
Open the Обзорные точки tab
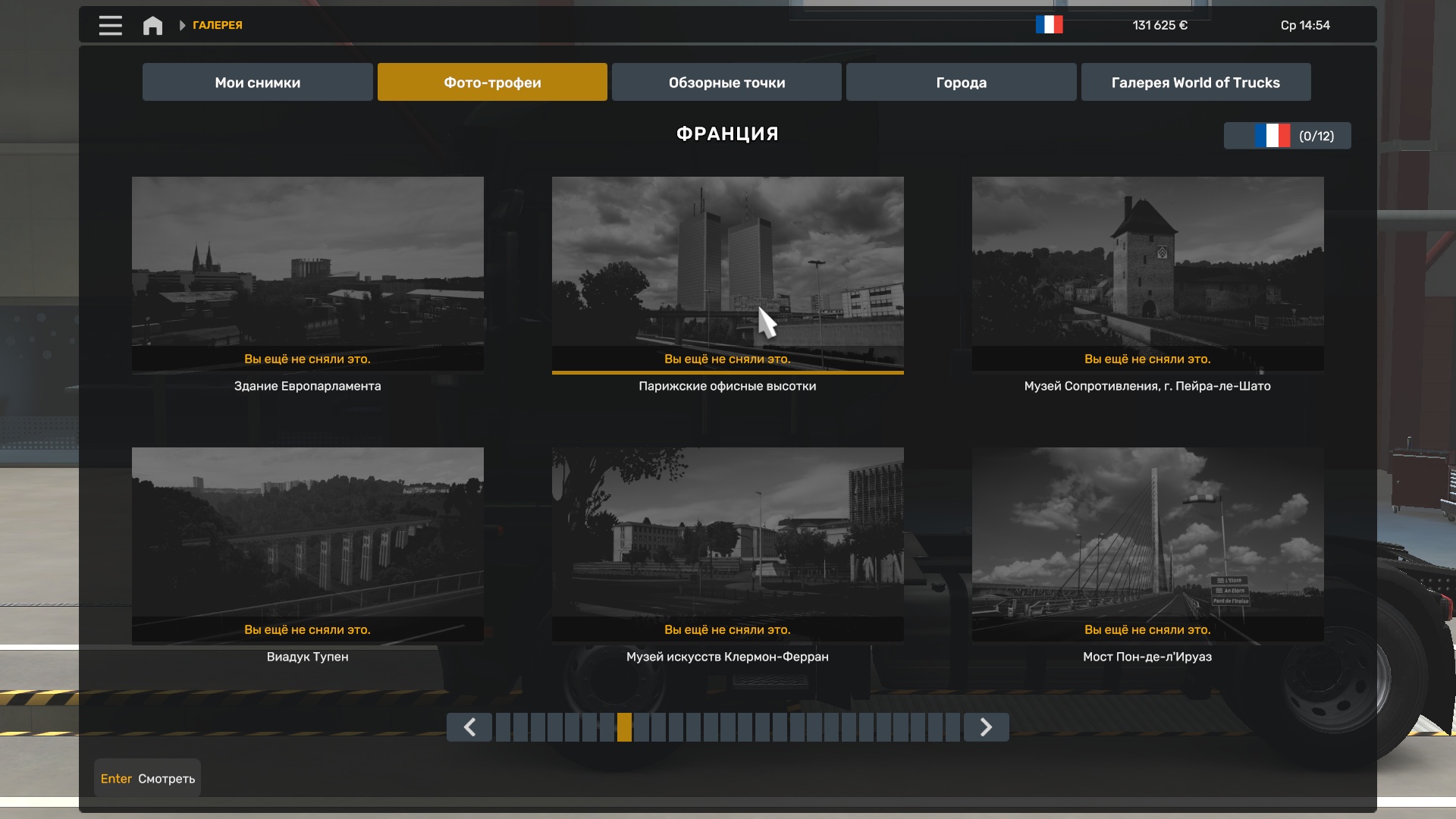(726, 83)
